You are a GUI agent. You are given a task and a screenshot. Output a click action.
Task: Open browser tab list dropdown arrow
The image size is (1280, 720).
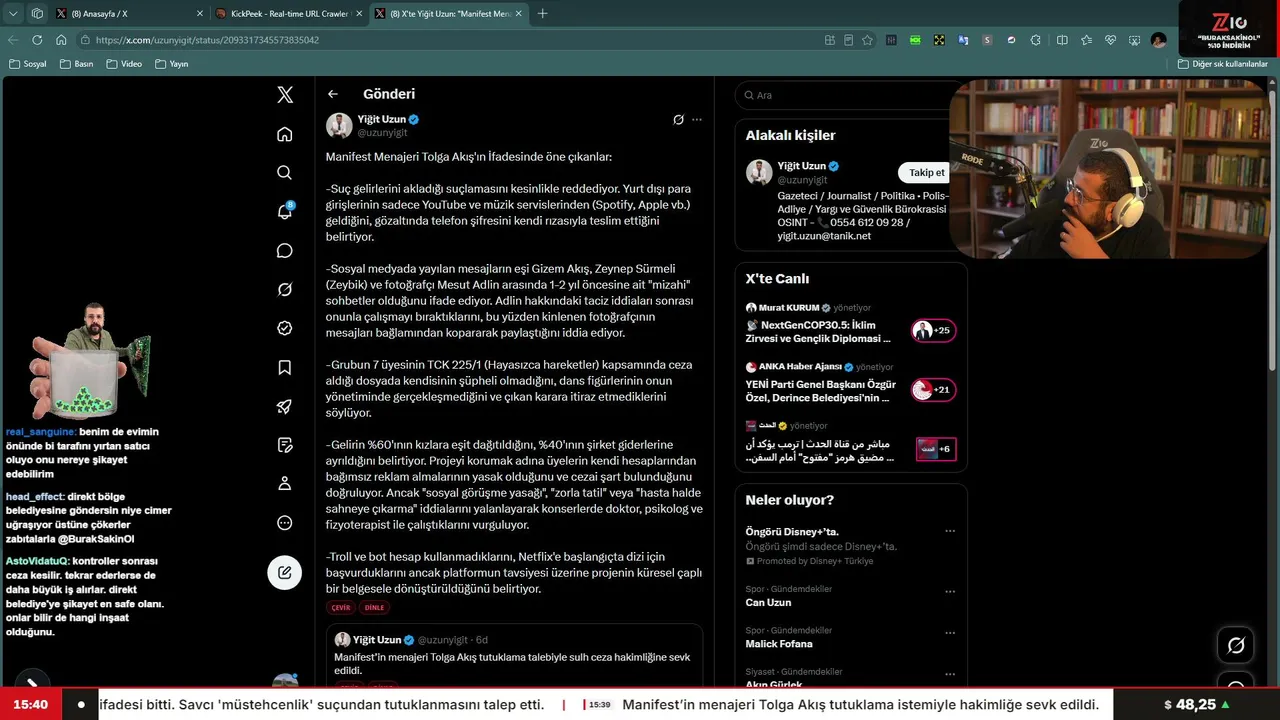(x=14, y=14)
